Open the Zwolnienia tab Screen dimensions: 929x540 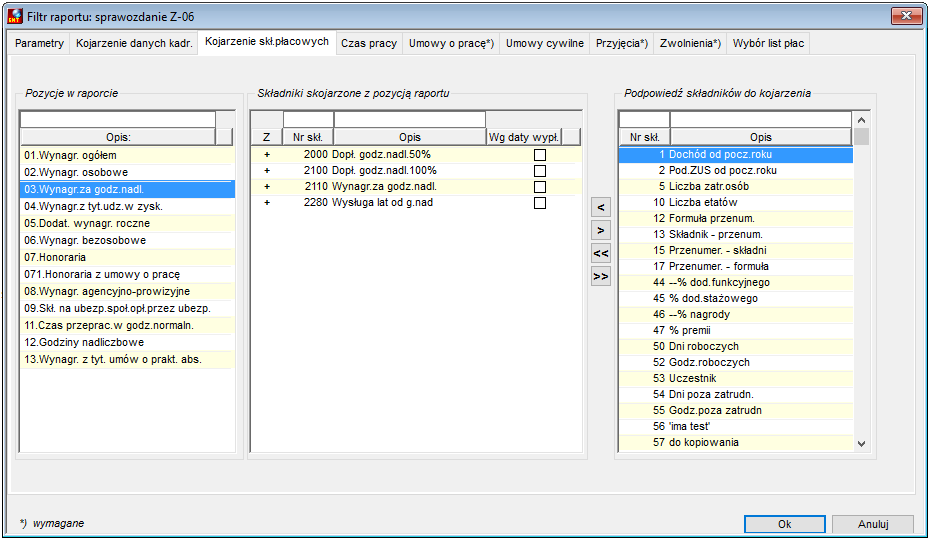tap(690, 43)
